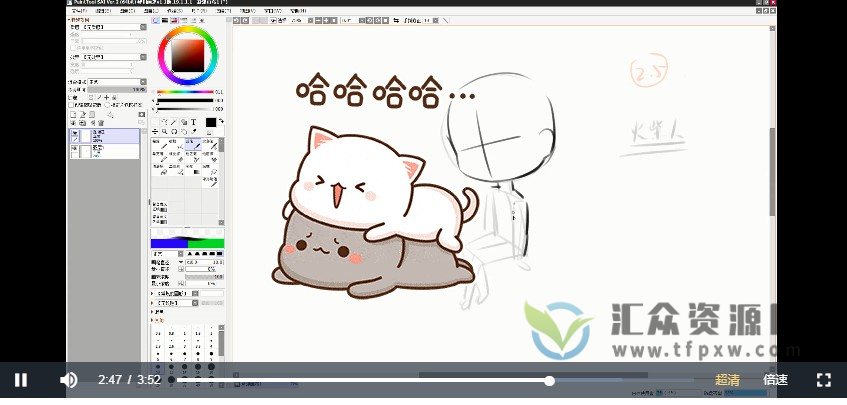Choose the 水彩笔 watercolor brush

(x=210, y=144)
